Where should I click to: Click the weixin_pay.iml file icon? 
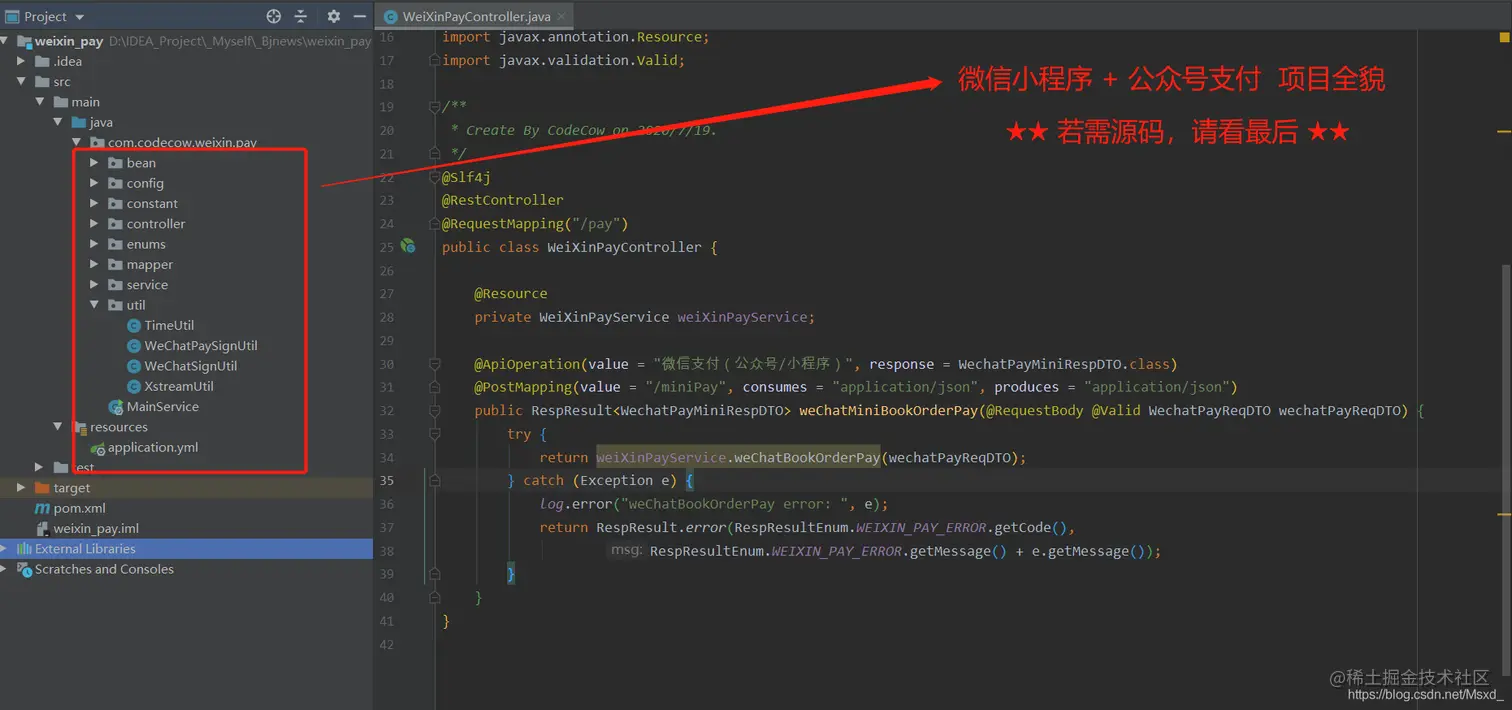[x=42, y=529]
